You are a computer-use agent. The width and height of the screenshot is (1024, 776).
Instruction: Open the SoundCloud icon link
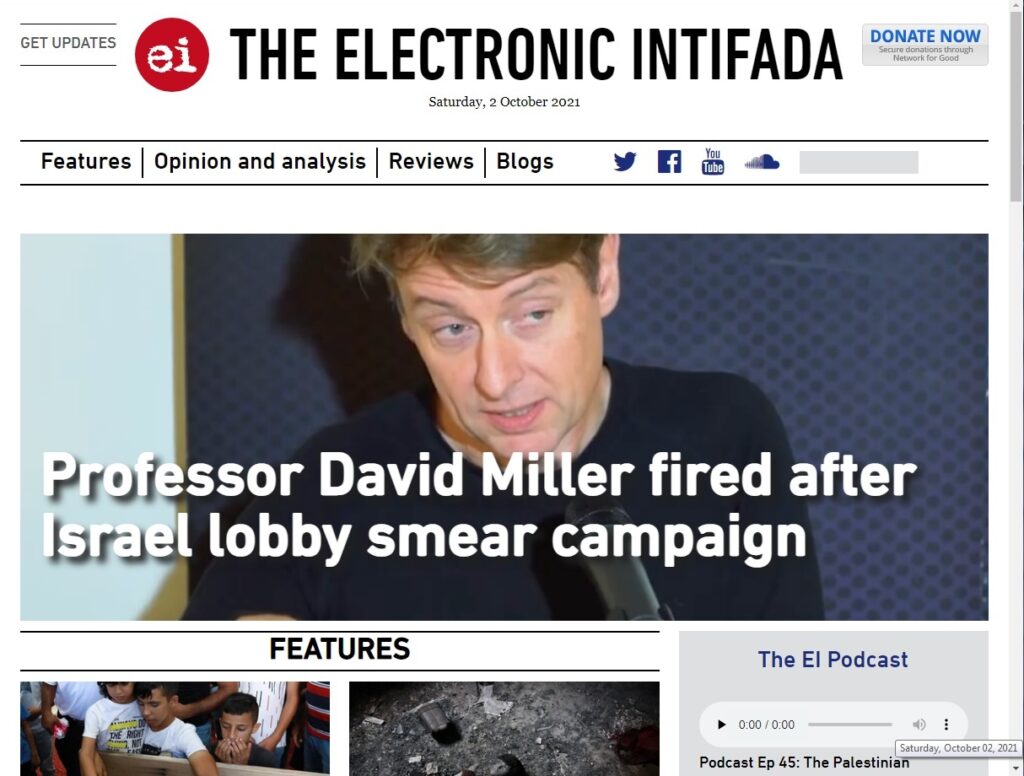tap(761, 162)
